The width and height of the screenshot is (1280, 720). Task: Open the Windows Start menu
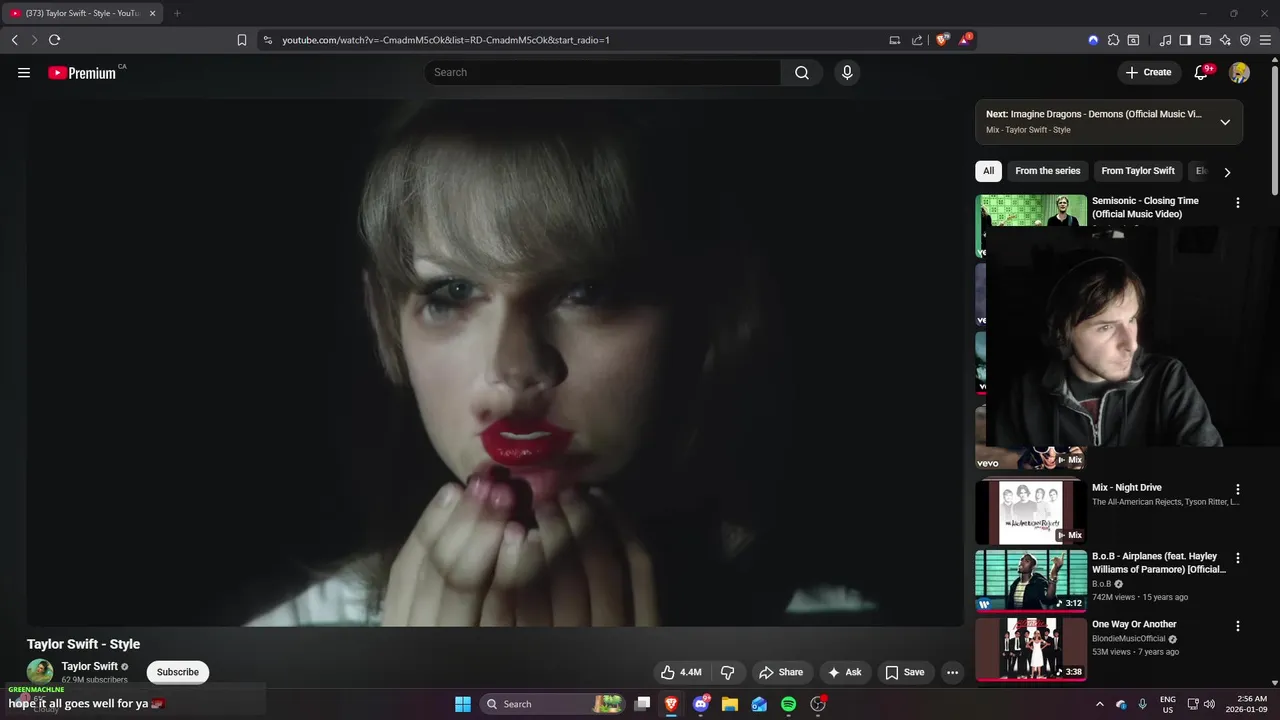[463, 704]
